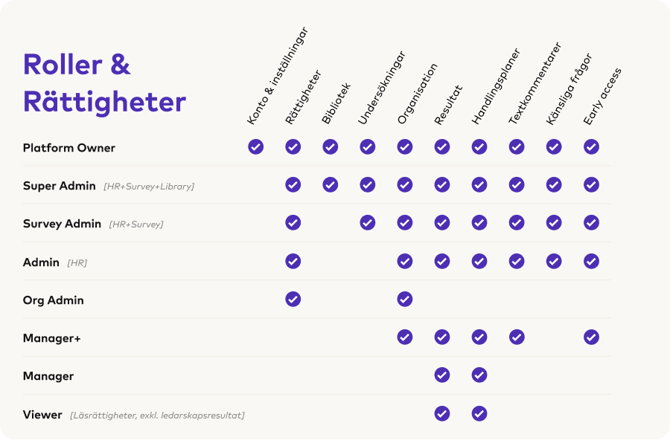Click Manager's Resultat checkmark
The width and height of the screenshot is (670, 440).
tap(442, 375)
